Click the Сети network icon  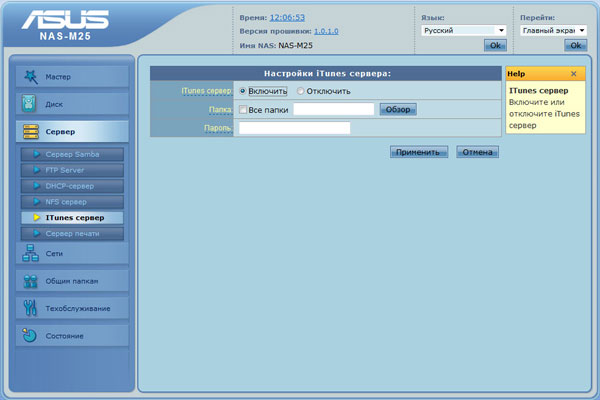click(31, 253)
